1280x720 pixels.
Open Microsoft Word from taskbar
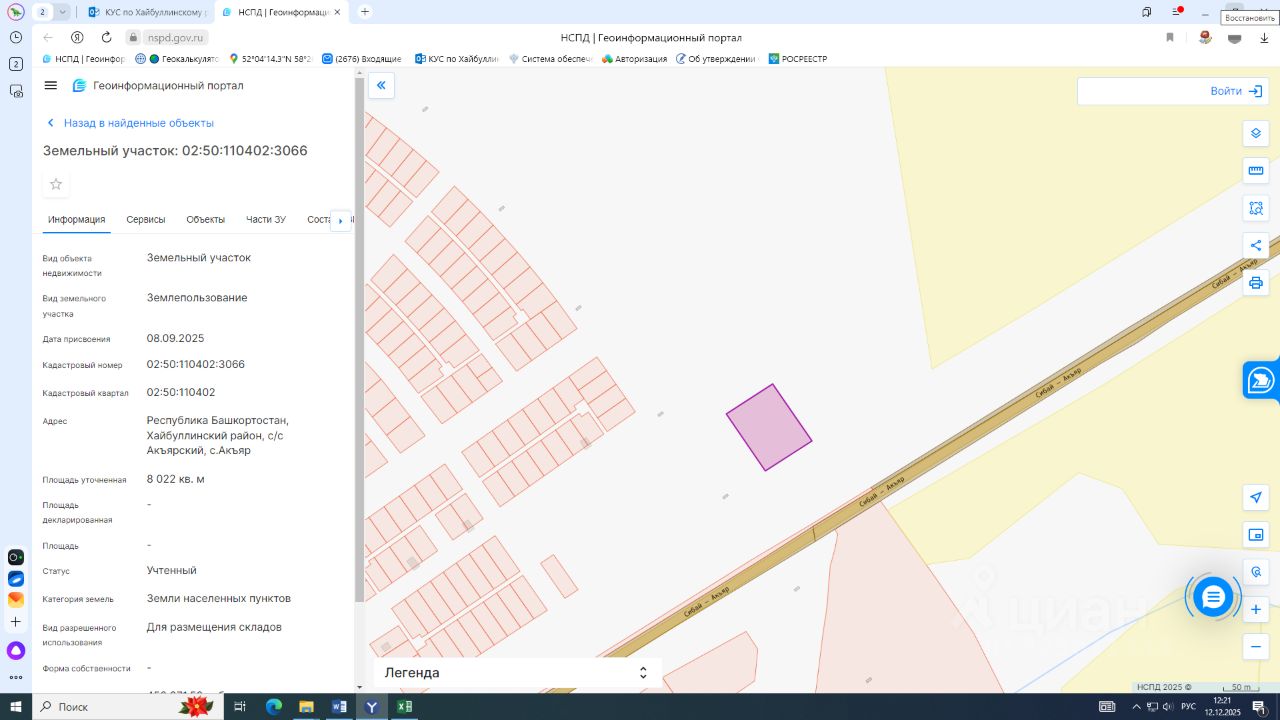[339, 706]
